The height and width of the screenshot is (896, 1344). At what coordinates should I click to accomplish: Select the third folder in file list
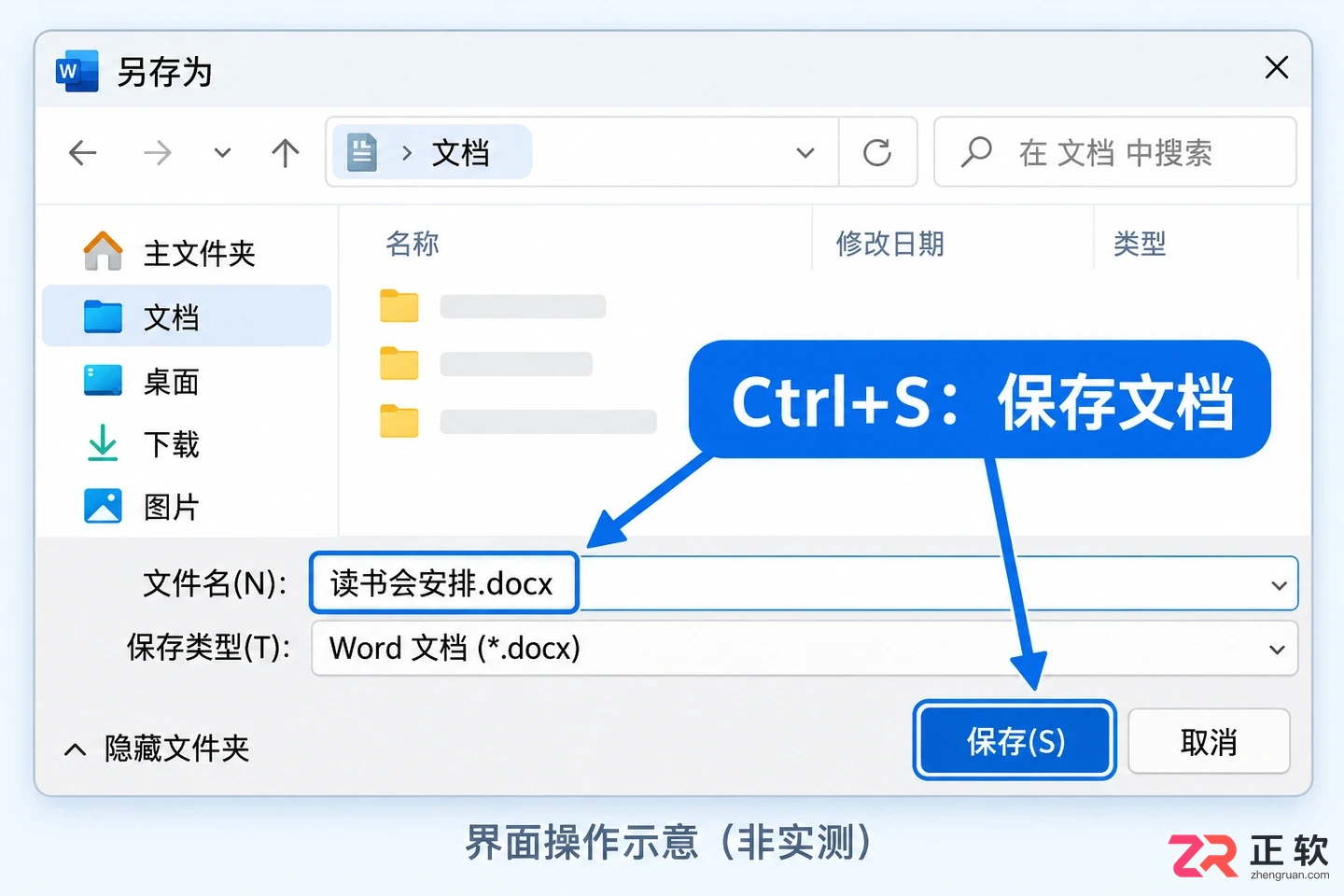518,422
